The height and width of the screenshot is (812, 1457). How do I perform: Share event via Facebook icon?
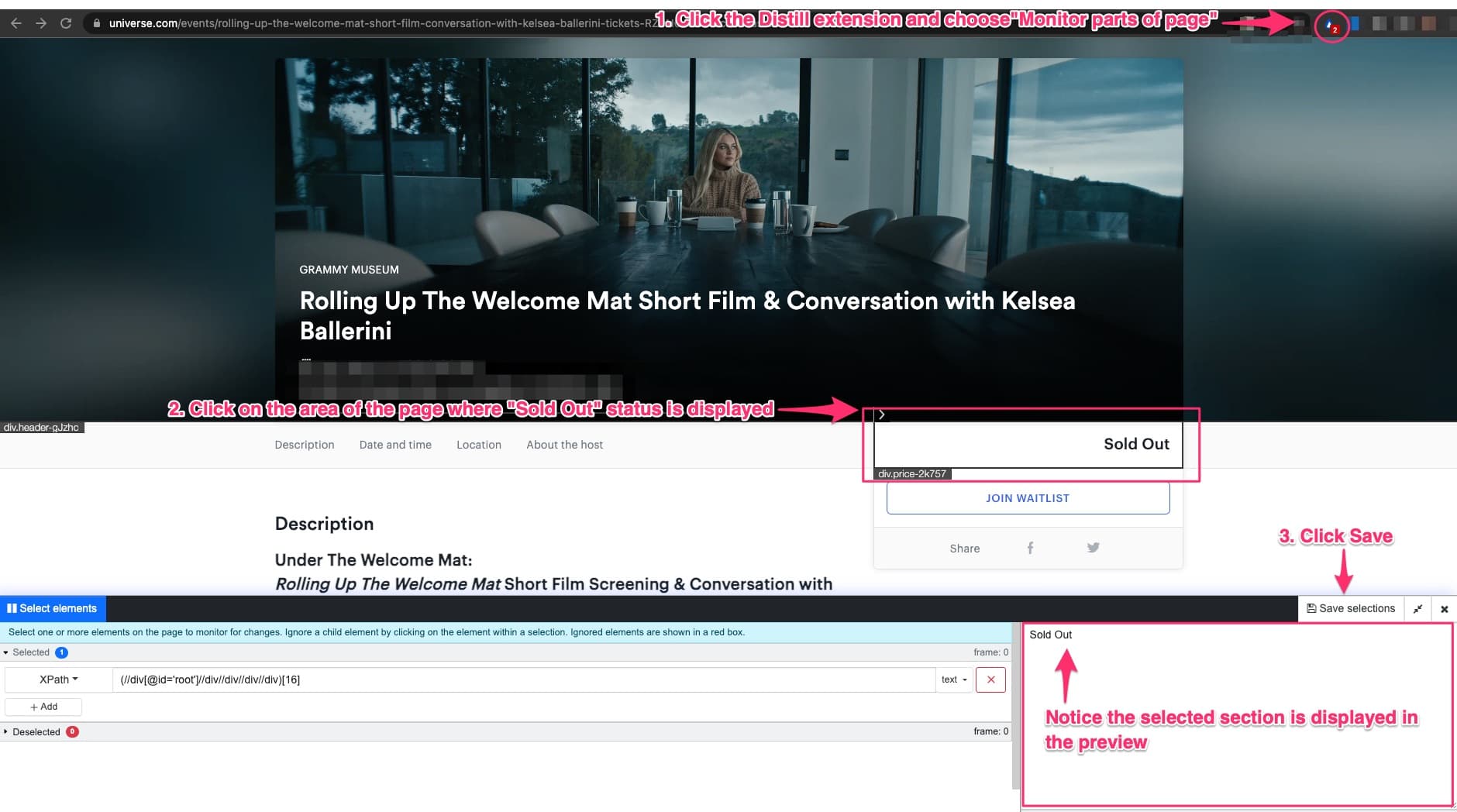[1030, 548]
